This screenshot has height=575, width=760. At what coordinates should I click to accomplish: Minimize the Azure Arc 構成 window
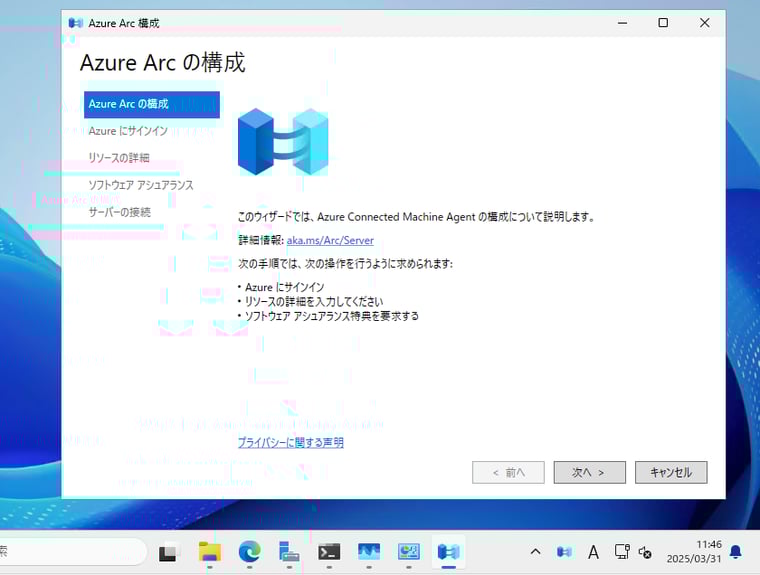coord(622,23)
